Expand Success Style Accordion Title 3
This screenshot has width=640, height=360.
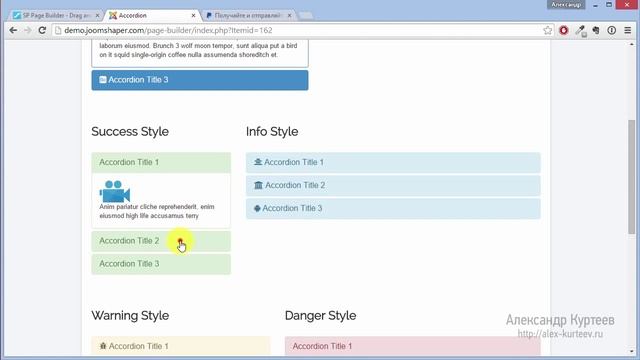pos(161,264)
